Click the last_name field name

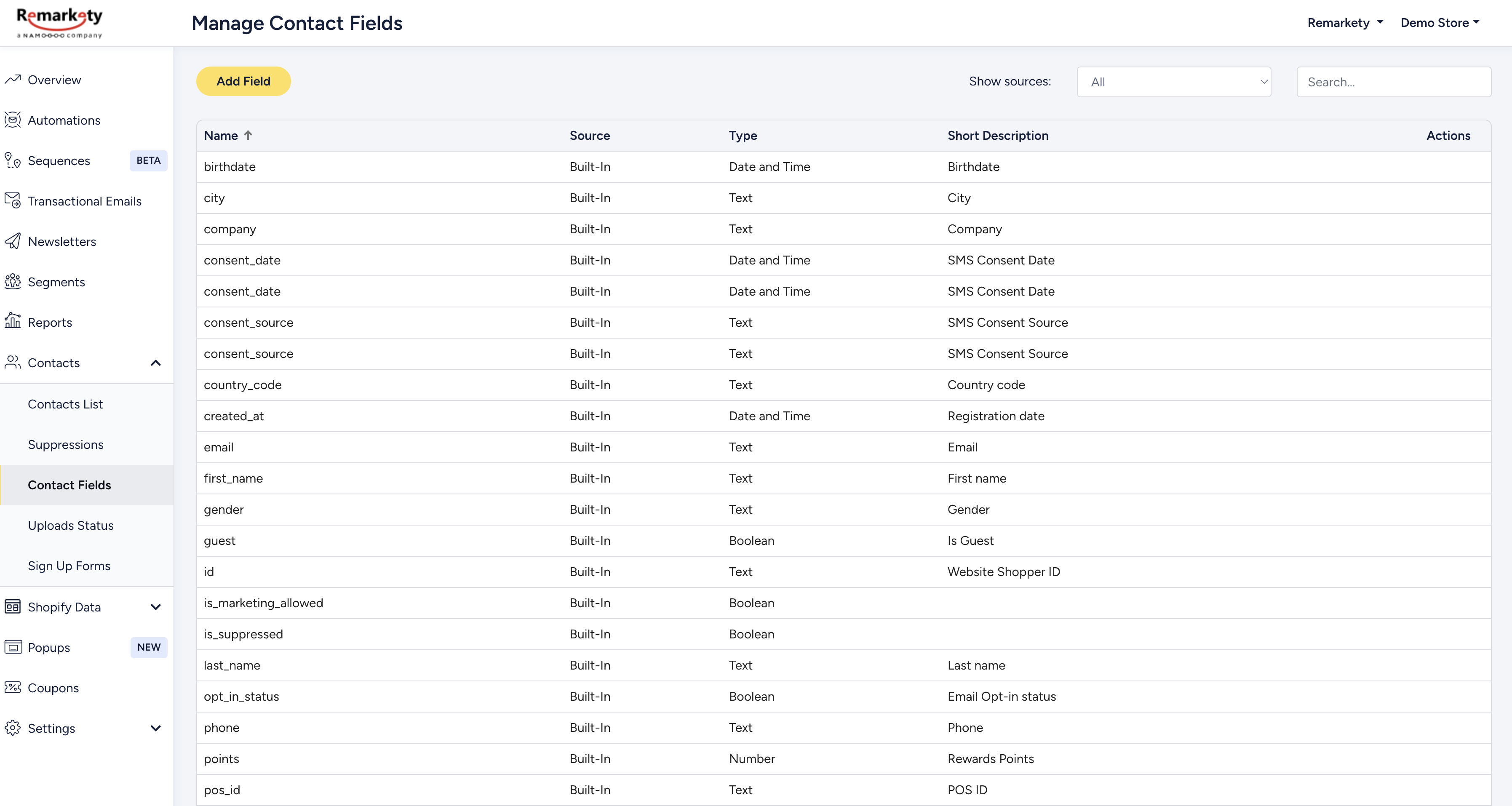232,665
